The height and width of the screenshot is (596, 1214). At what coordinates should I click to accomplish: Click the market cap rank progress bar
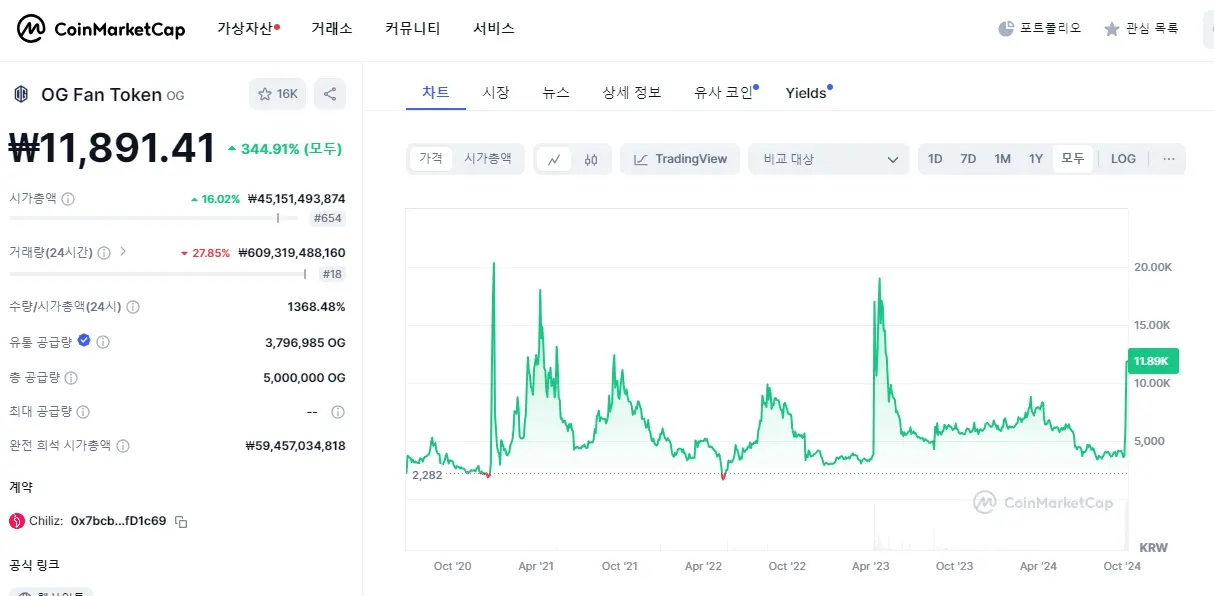153,218
